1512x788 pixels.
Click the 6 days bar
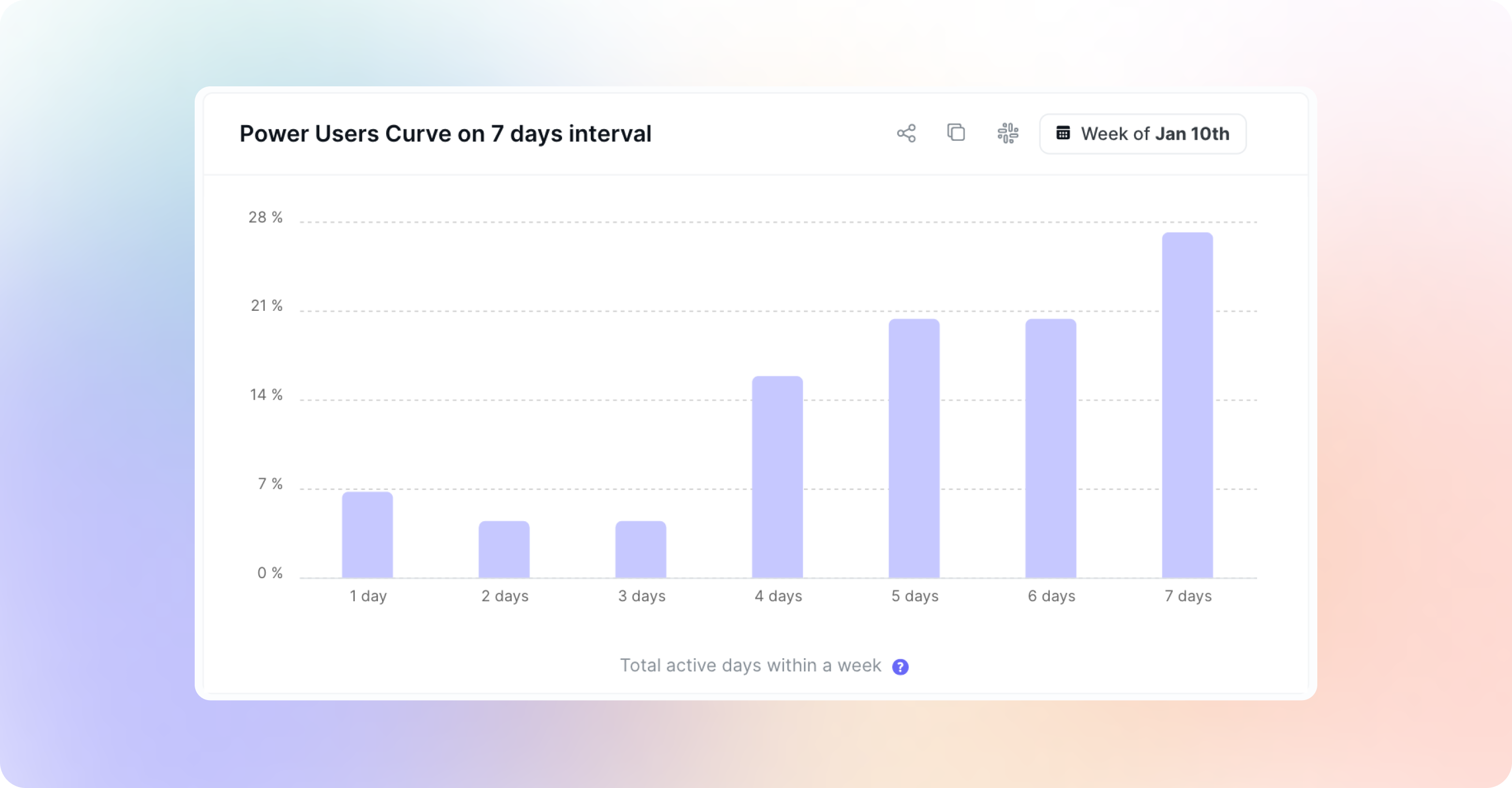pos(1050,448)
